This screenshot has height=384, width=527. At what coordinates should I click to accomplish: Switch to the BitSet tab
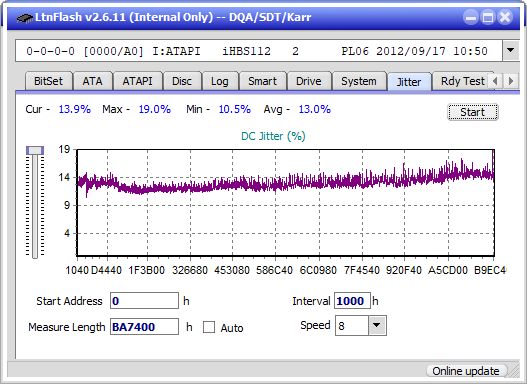48,81
